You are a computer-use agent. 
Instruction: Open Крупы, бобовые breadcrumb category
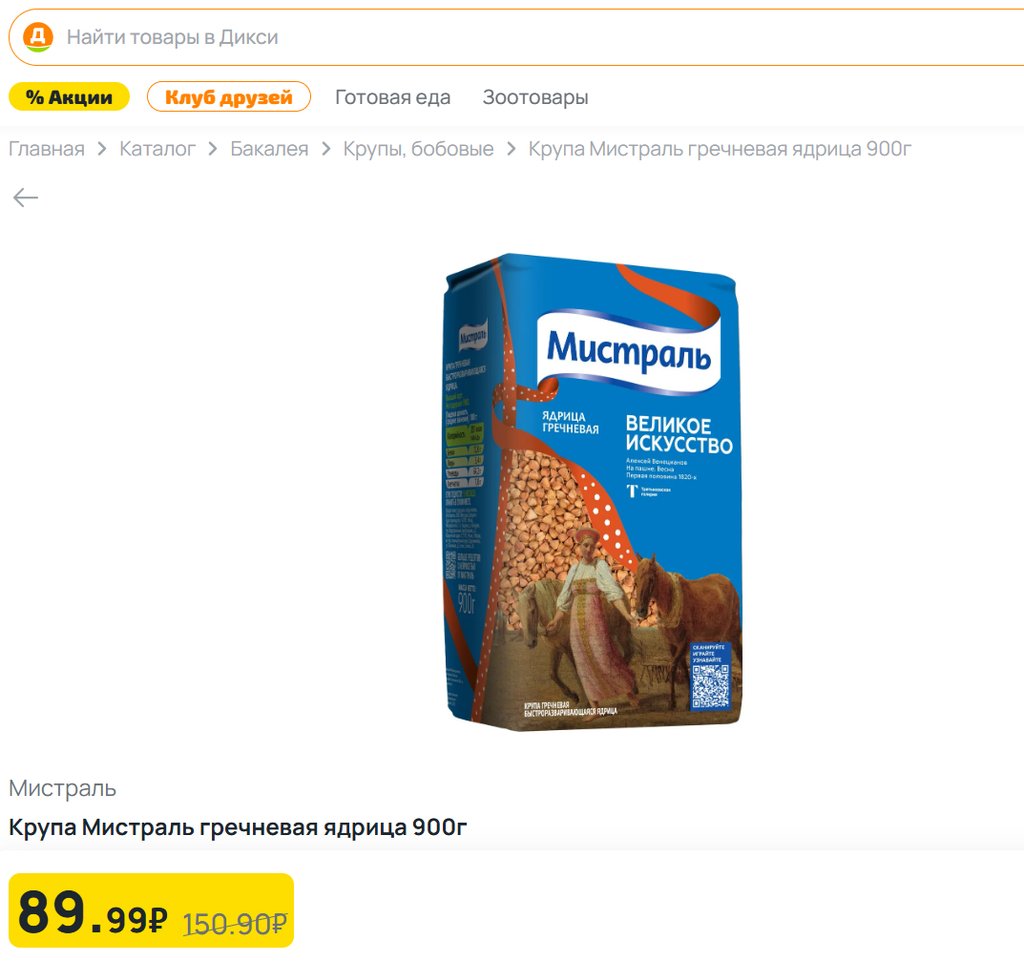coord(418,150)
